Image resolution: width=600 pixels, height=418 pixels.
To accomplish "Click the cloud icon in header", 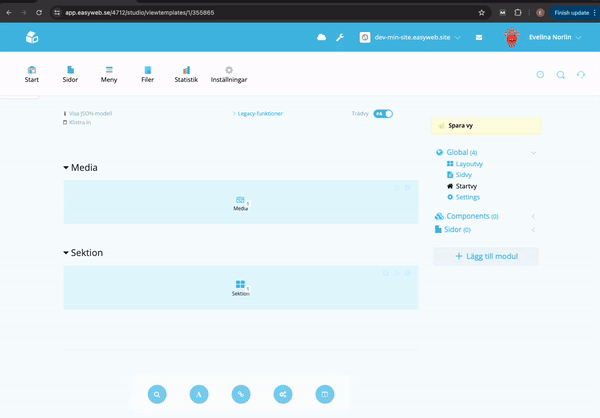I will pyautogui.click(x=321, y=38).
